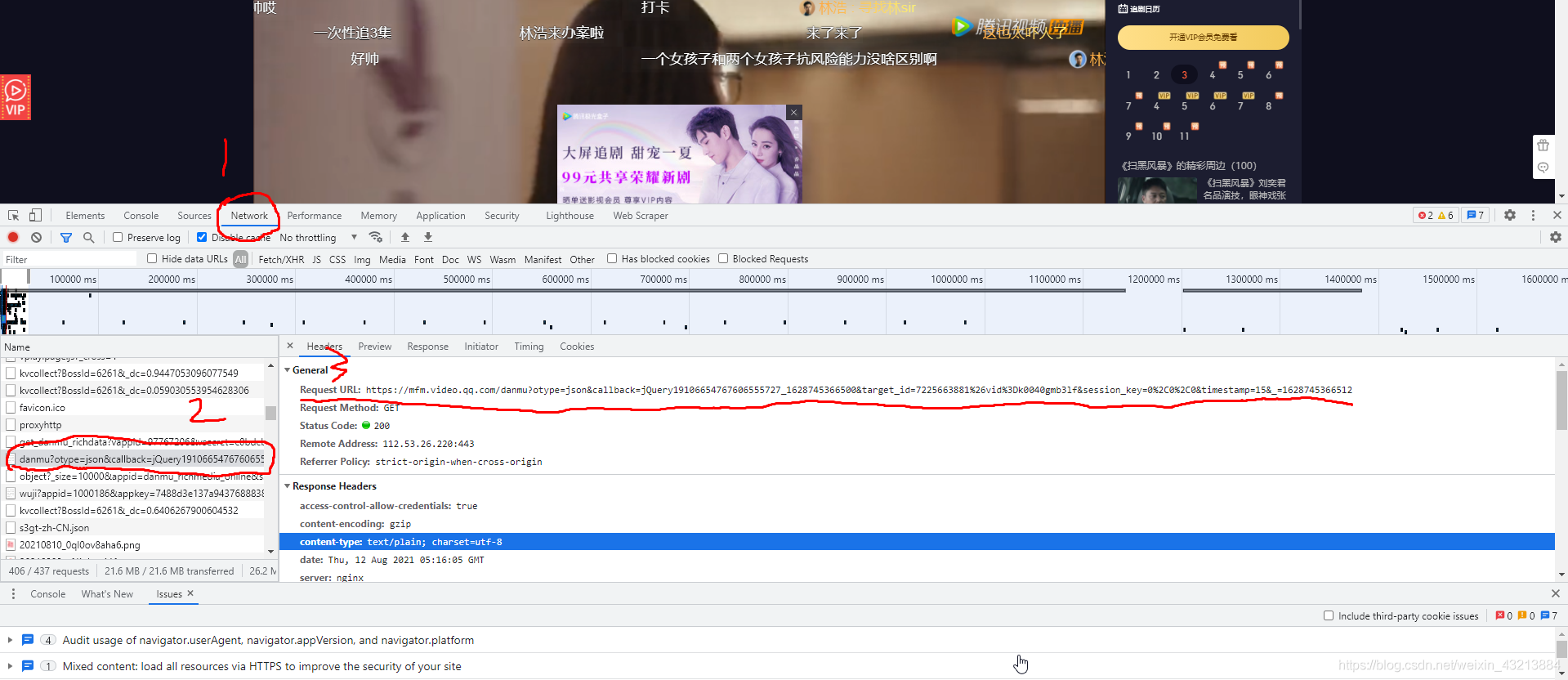
Task: Close the video advertisement popup
Action: (x=793, y=112)
